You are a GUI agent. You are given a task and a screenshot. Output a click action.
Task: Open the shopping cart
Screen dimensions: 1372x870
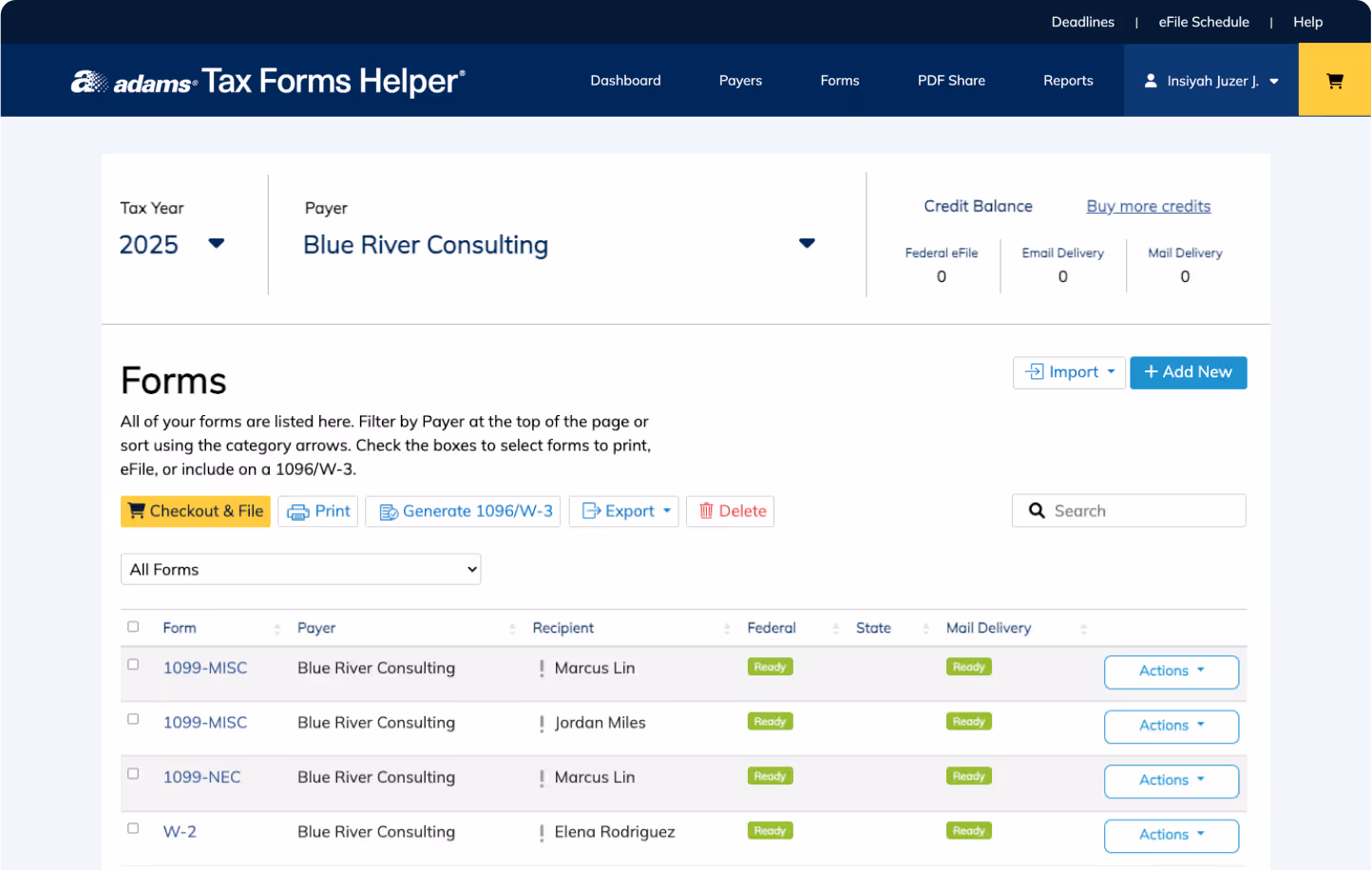[x=1334, y=80]
